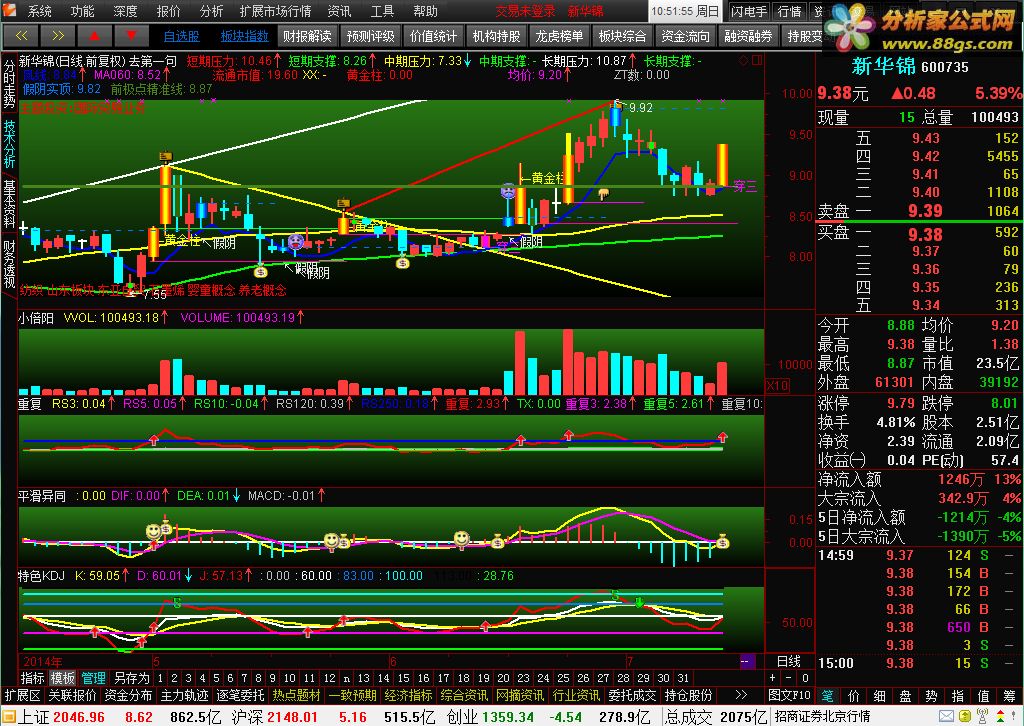
Task: Click the green S marker on KDJ peak
Action: pyautogui.click(x=615, y=595)
